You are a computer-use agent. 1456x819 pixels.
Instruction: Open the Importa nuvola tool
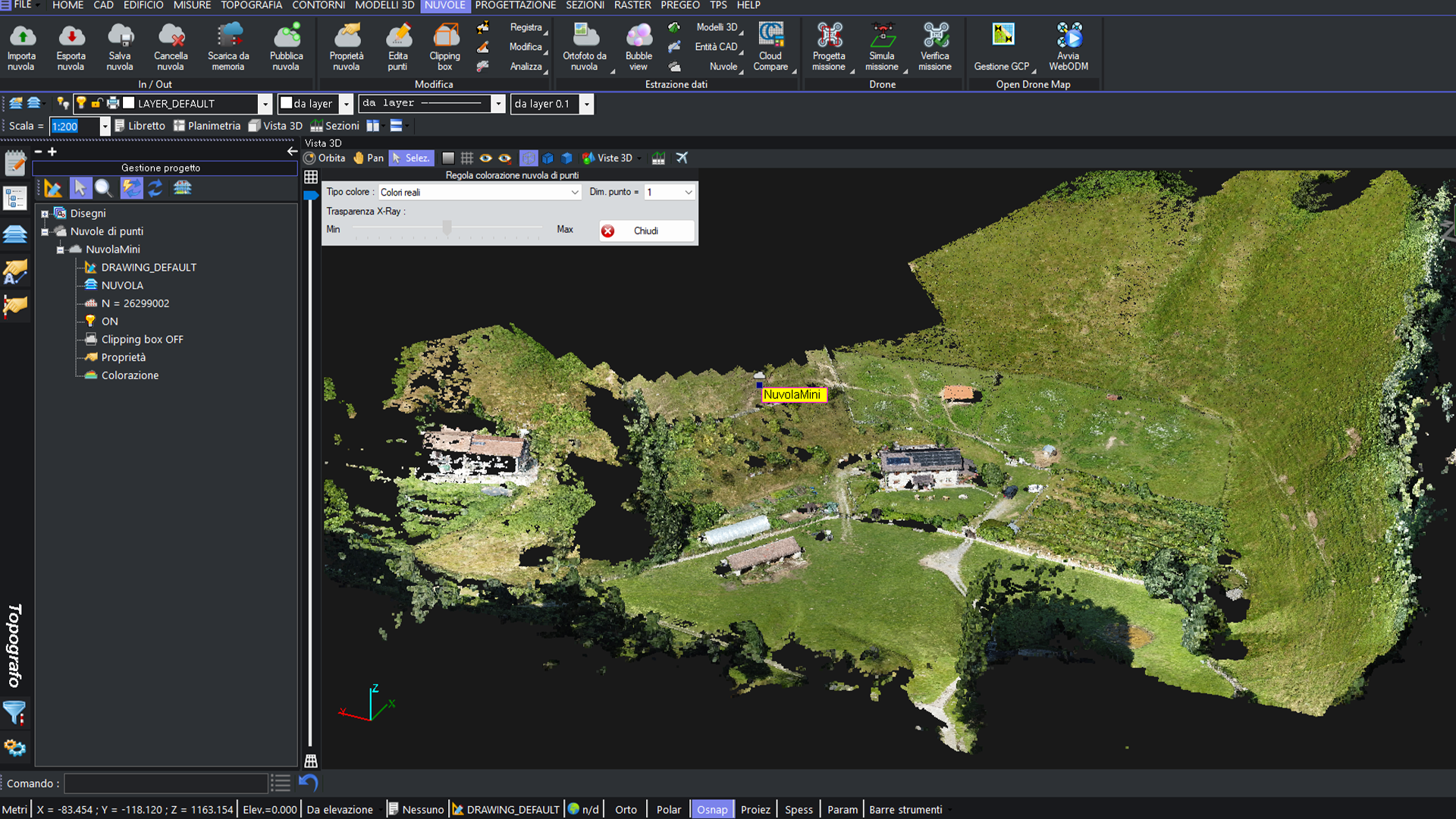(21, 45)
